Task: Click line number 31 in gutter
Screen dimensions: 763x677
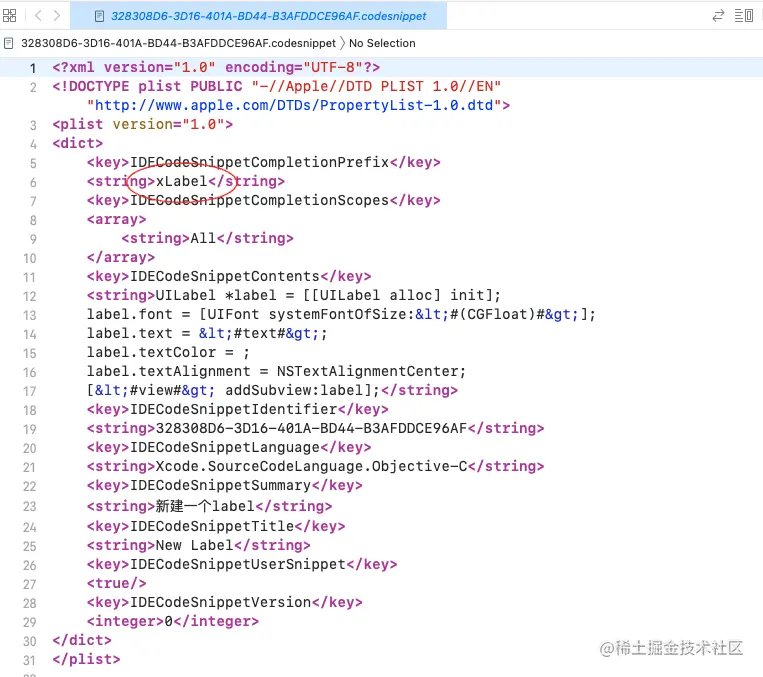Action: [30, 660]
